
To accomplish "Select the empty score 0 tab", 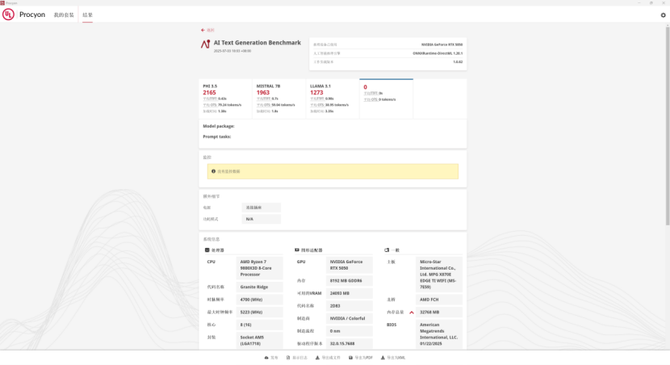I will pos(386,99).
